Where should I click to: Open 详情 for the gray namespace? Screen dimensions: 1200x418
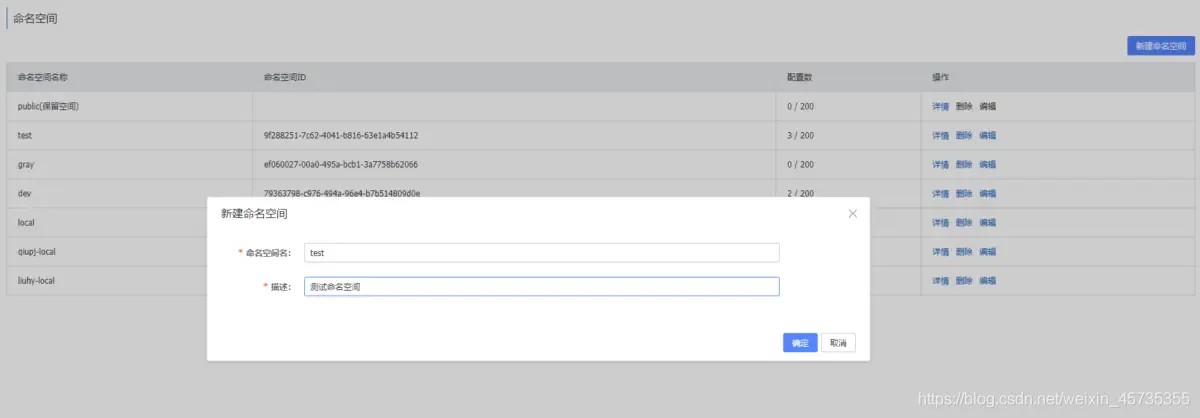940,164
